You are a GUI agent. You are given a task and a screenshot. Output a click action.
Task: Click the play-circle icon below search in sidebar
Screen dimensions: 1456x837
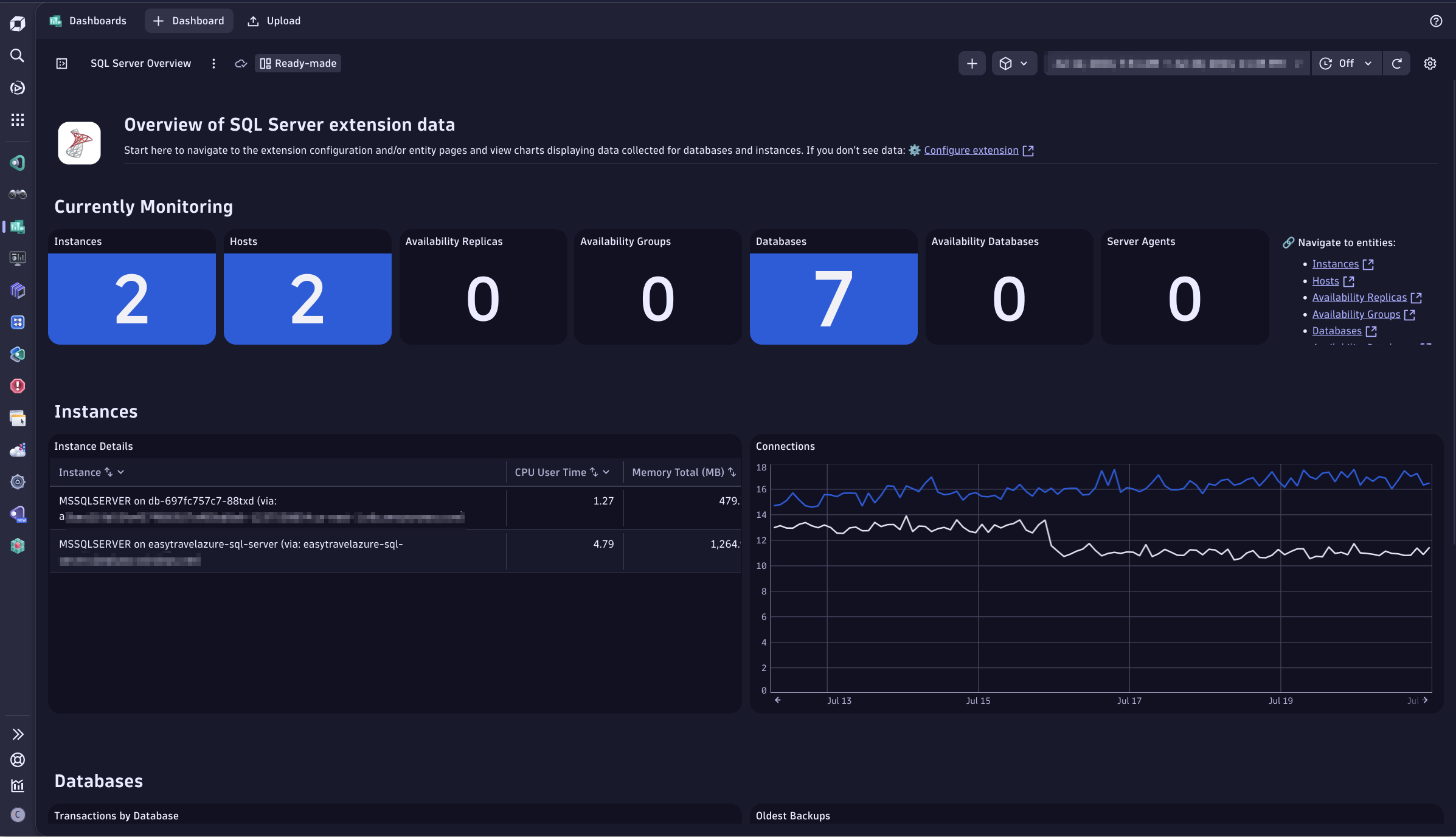pos(18,88)
